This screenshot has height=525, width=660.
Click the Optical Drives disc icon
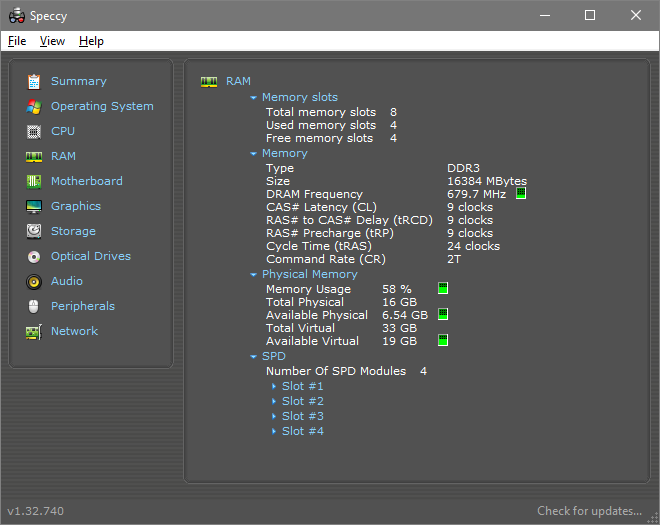34,256
